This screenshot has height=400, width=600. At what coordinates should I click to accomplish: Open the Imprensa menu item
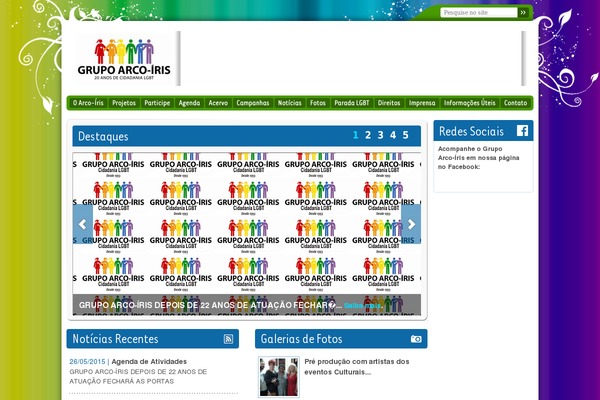(x=422, y=103)
